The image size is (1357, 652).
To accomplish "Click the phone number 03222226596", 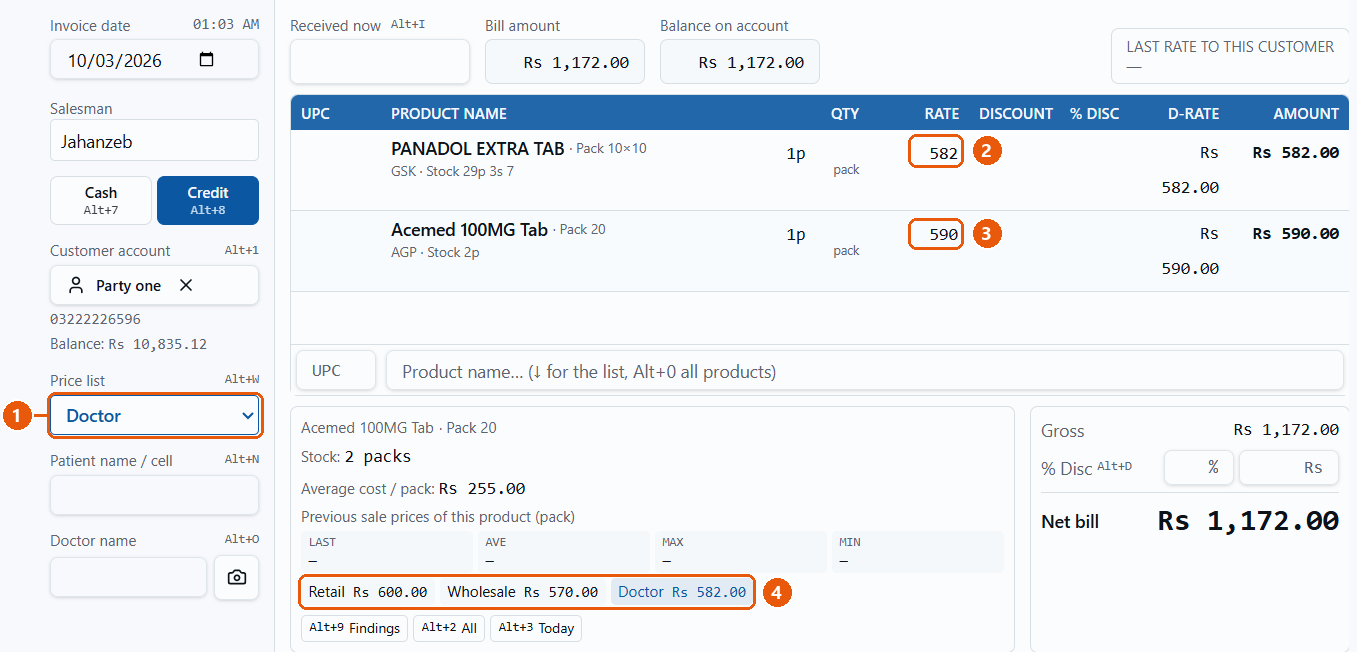I will pyautogui.click(x=95, y=320).
